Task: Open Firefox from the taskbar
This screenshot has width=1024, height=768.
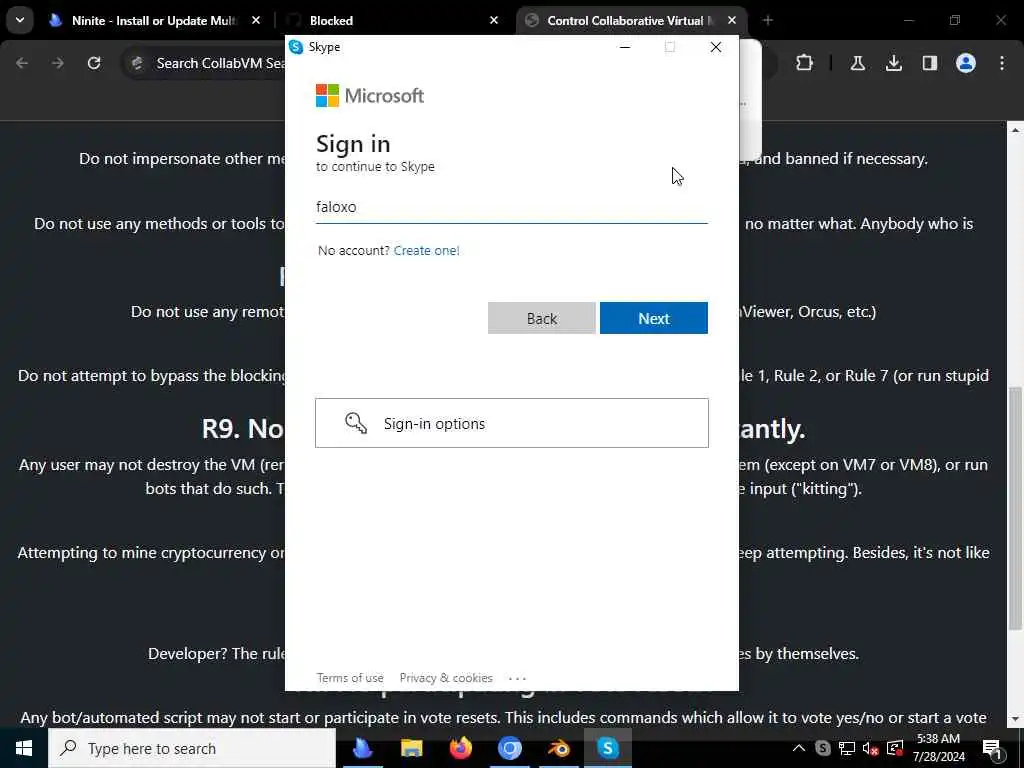Action: pos(460,748)
